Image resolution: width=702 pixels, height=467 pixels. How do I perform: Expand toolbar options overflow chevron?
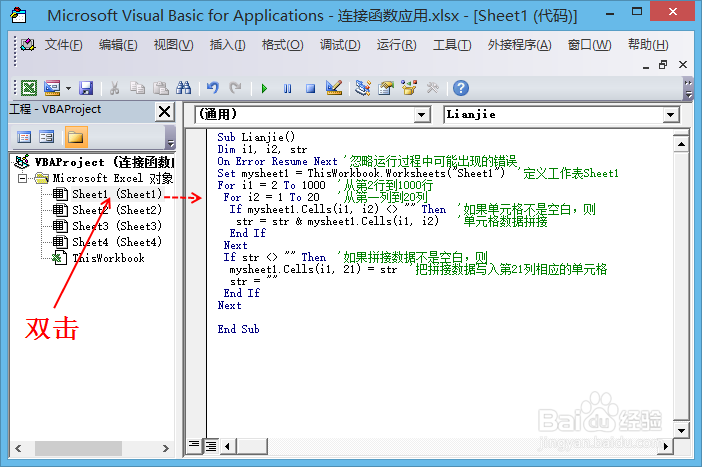(x=689, y=88)
